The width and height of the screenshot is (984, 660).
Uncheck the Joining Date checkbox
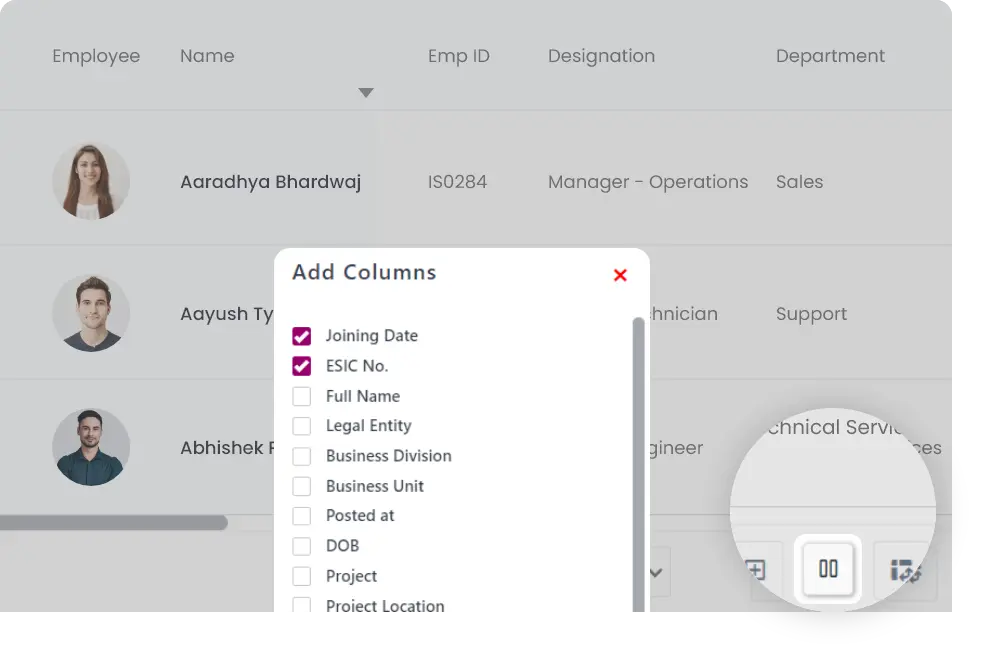coord(302,336)
